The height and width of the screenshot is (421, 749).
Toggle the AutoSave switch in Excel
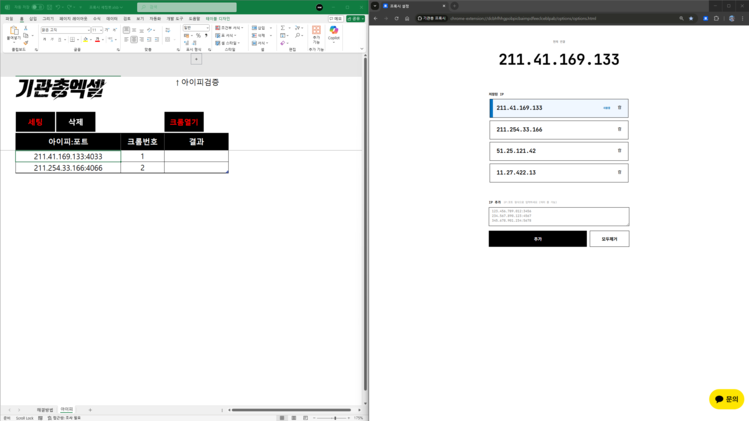(x=38, y=7)
